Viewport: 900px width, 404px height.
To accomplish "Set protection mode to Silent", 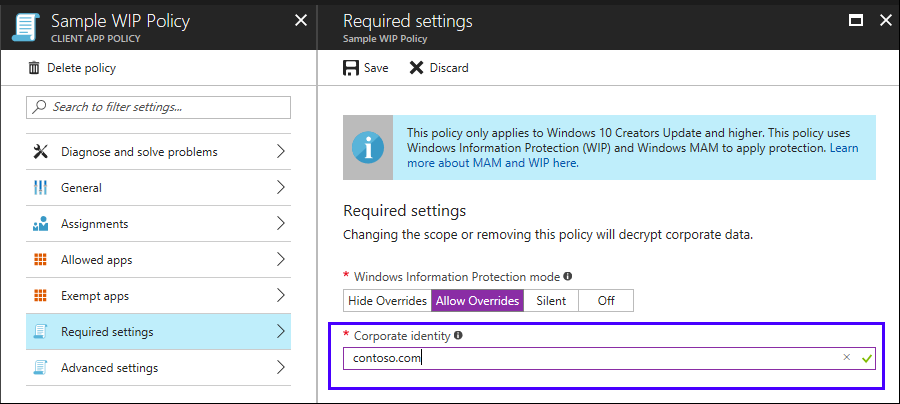I will pos(550,301).
